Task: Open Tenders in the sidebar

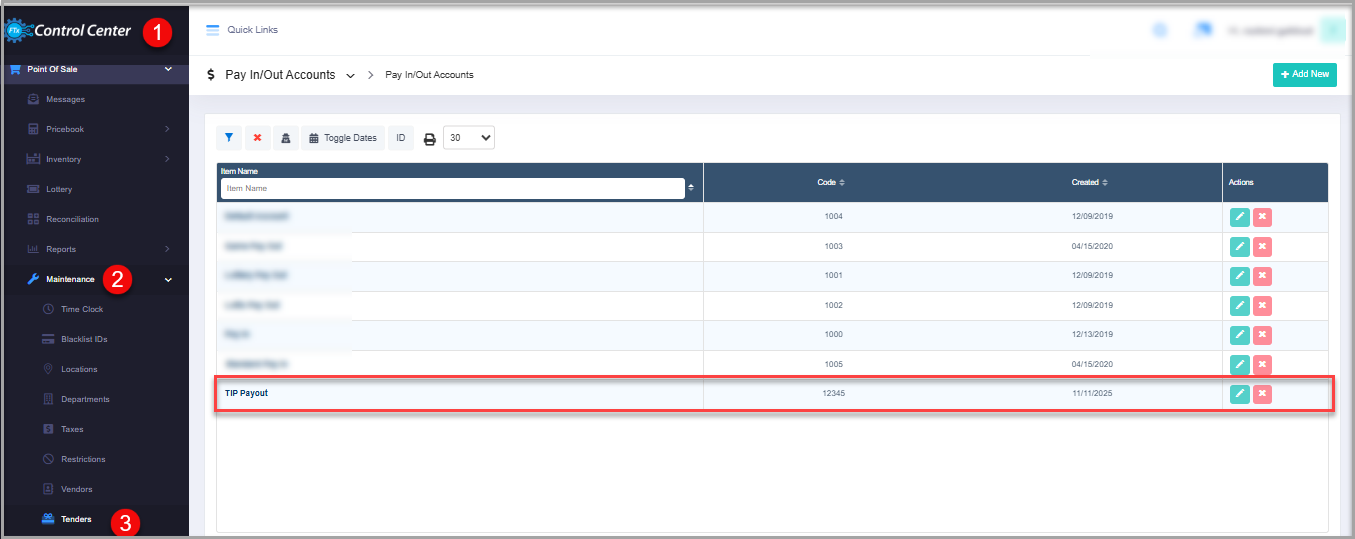Action: [x=76, y=519]
